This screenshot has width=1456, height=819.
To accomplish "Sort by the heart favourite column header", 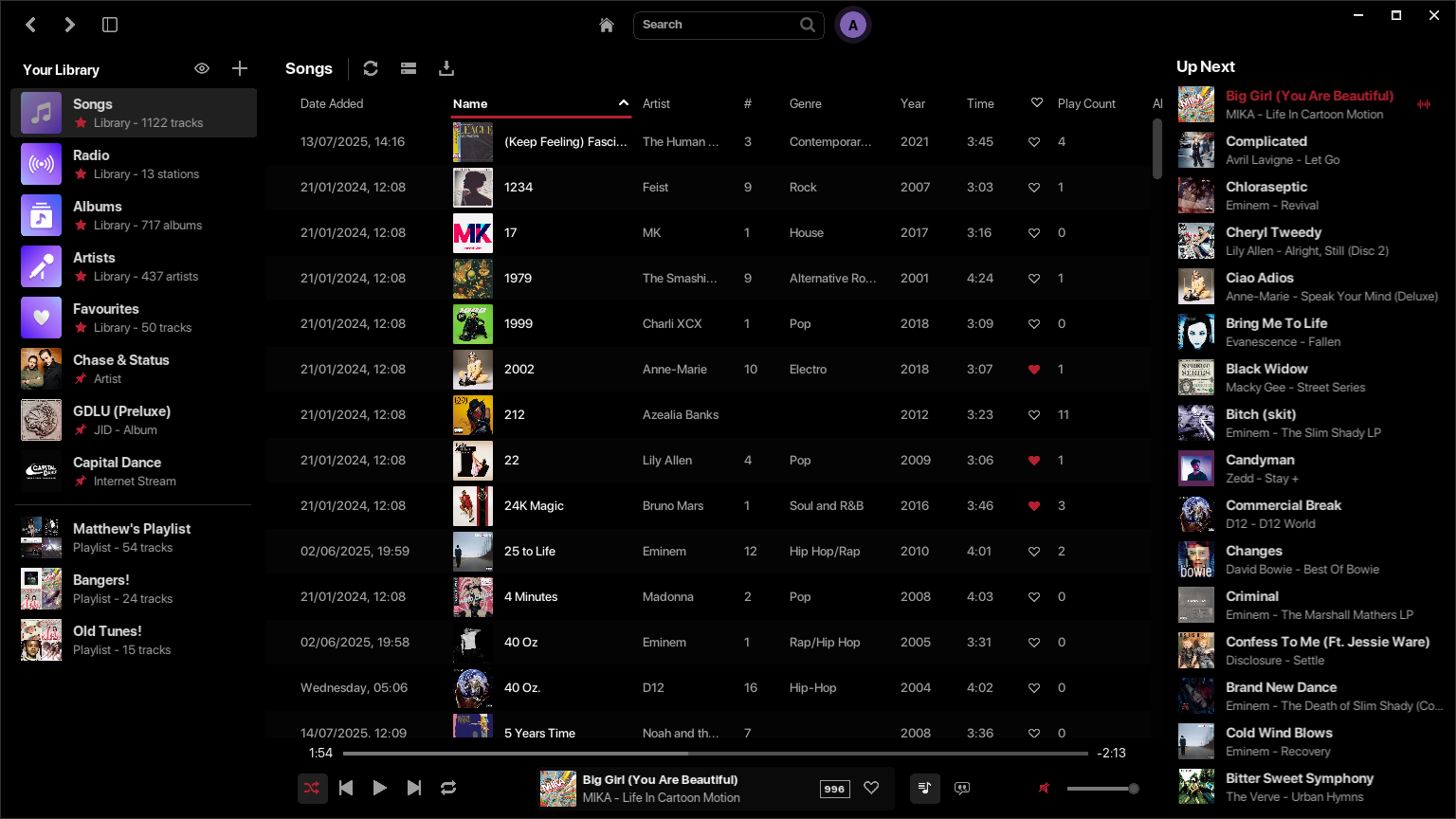I will pos(1037,103).
